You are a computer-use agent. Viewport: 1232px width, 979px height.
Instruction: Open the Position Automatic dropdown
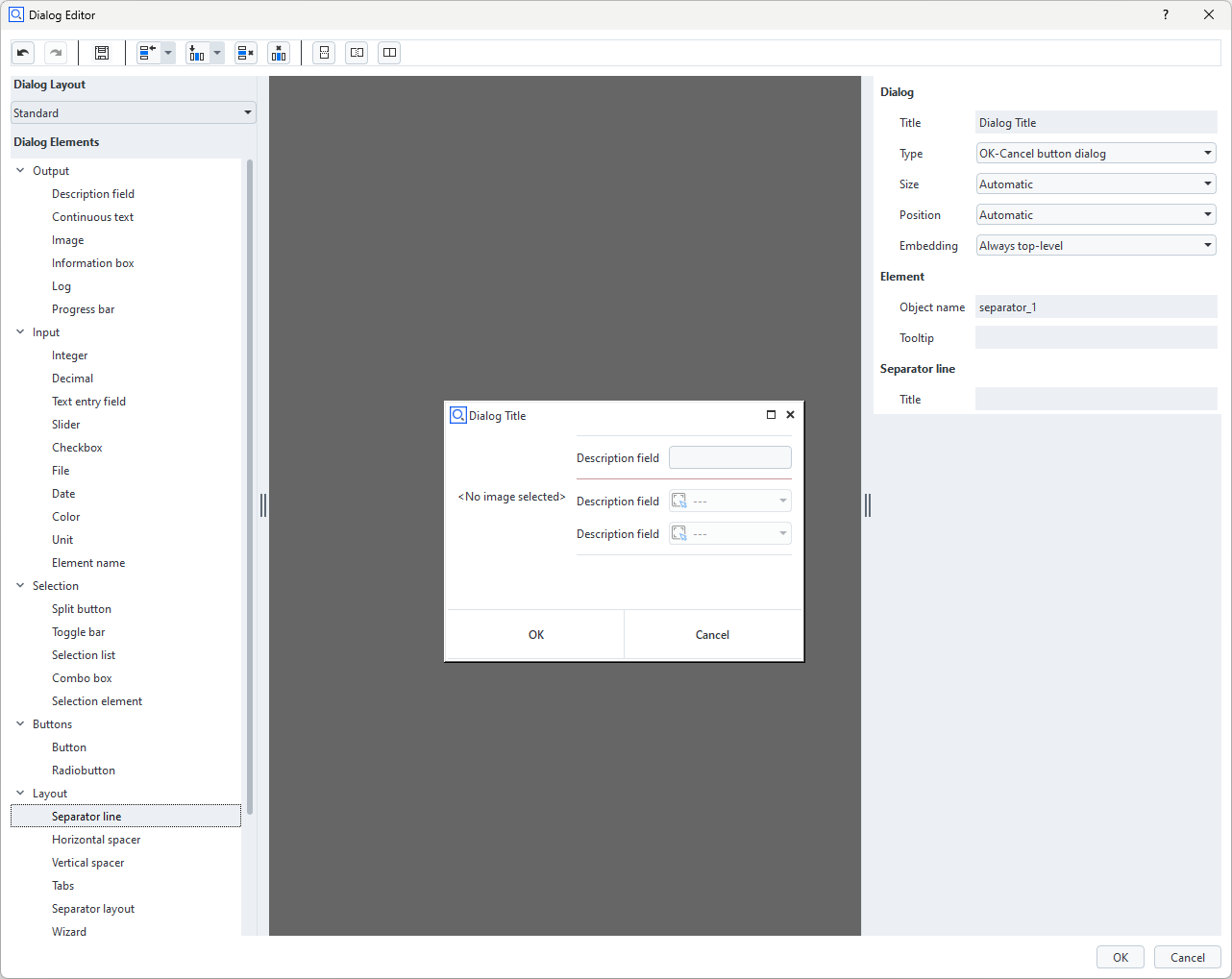[1096, 214]
